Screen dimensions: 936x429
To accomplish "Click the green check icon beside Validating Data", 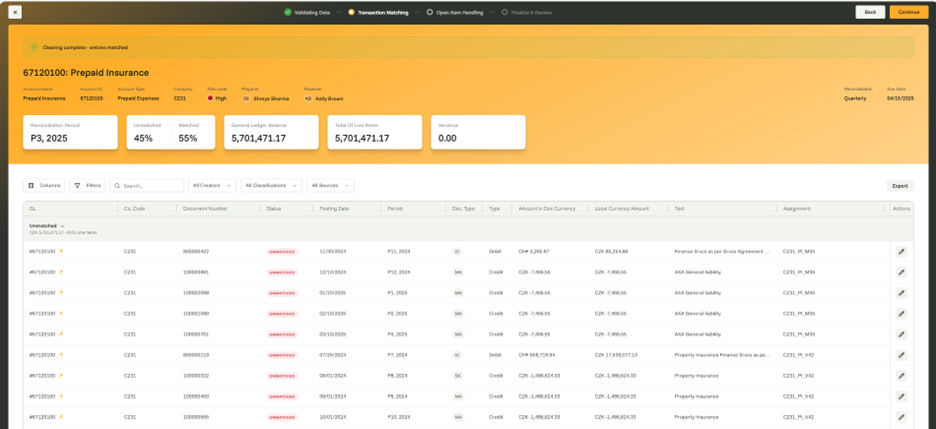I will pyautogui.click(x=287, y=12).
